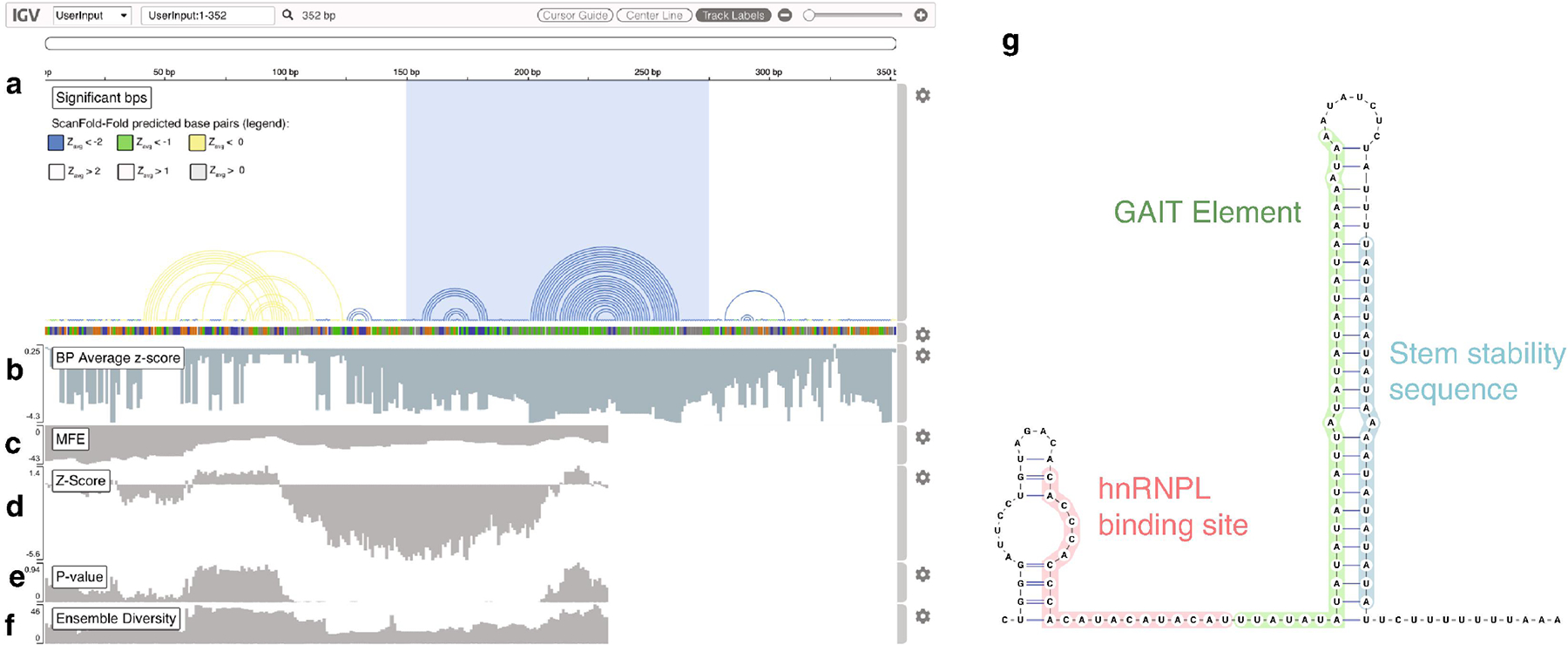Click the 100 bp ruler mark

pos(286,71)
